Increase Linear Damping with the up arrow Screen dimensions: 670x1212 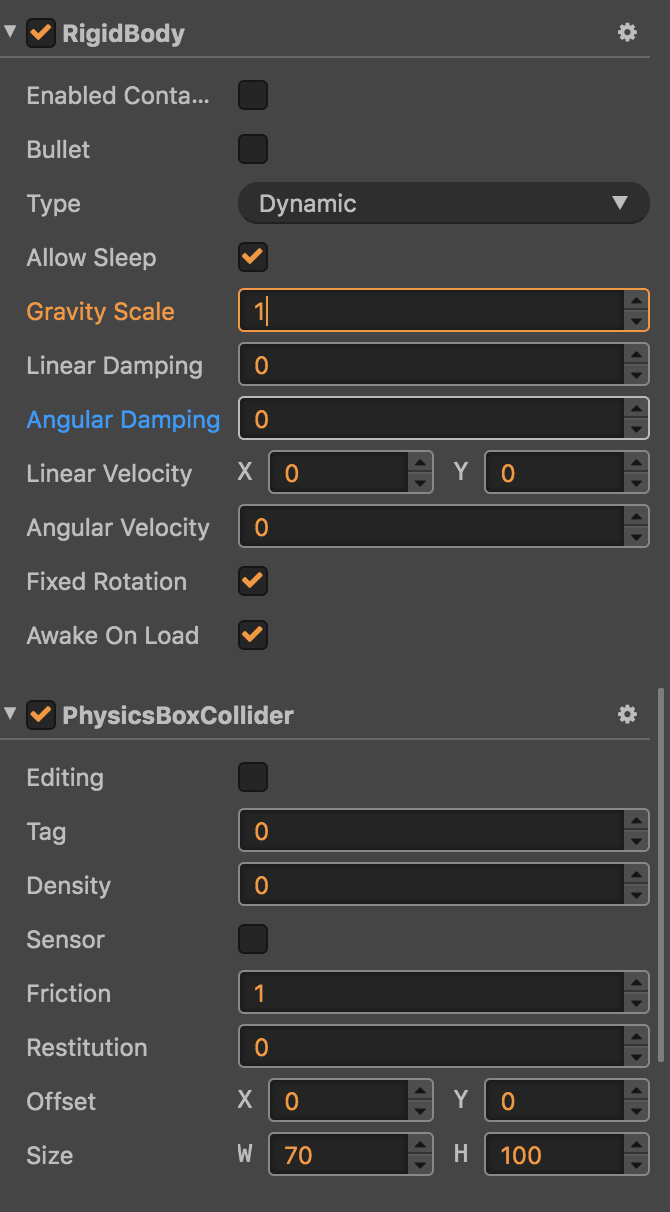point(636,356)
